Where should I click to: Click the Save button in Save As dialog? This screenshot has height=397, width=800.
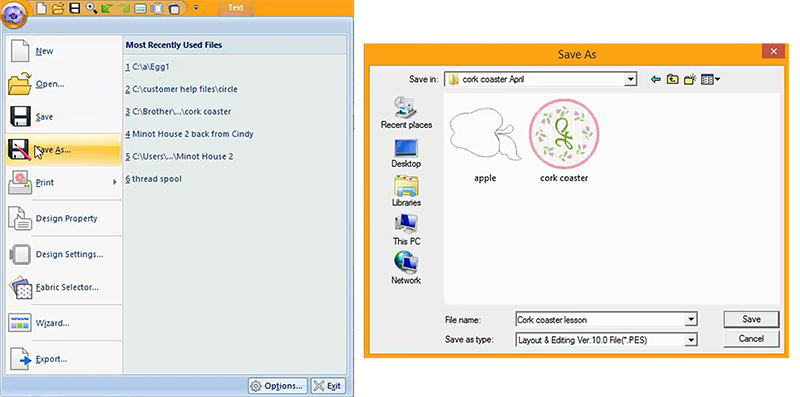pyautogui.click(x=751, y=319)
